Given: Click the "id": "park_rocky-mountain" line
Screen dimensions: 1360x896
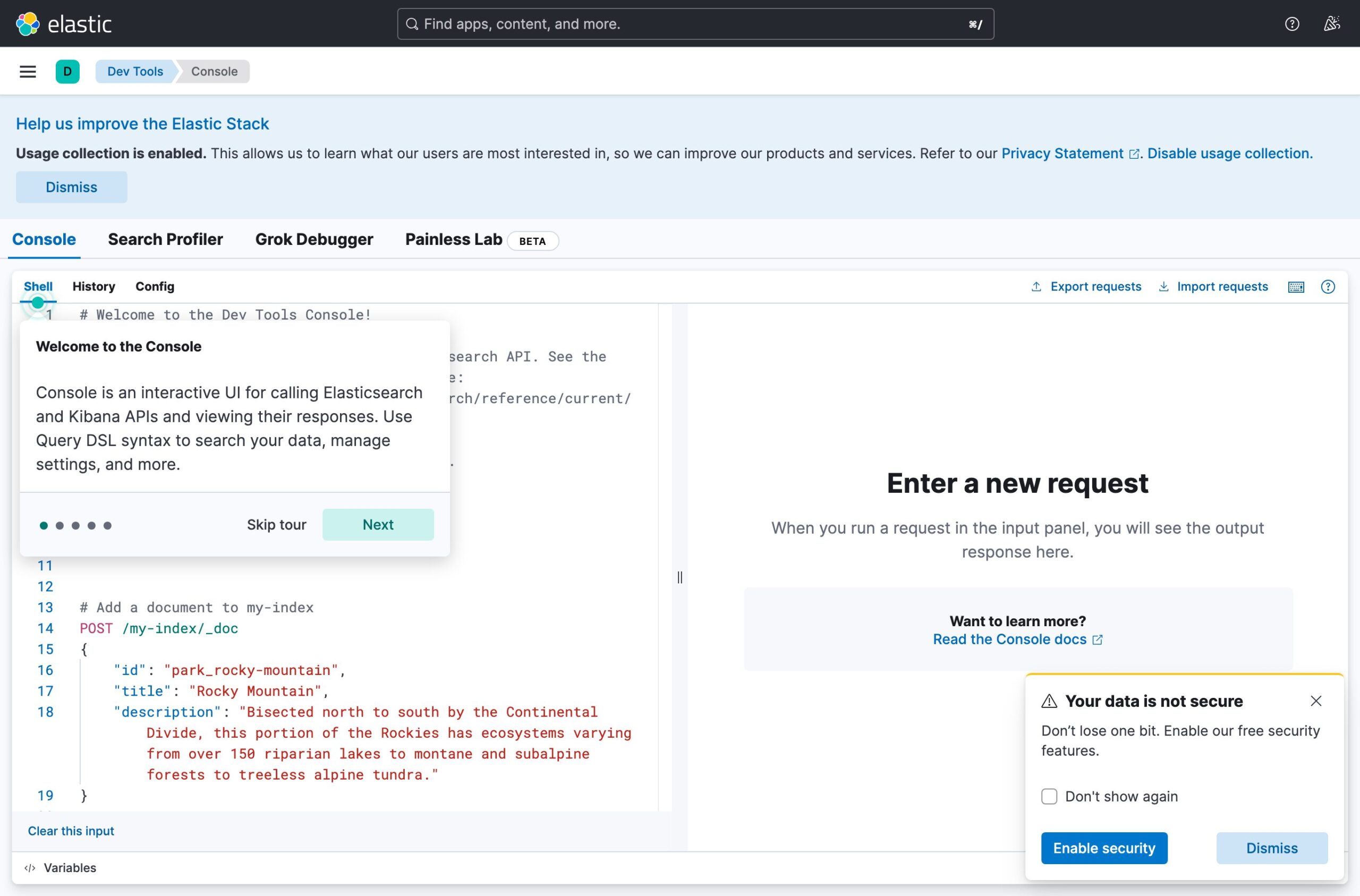Looking at the screenshot, I should coord(229,670).
